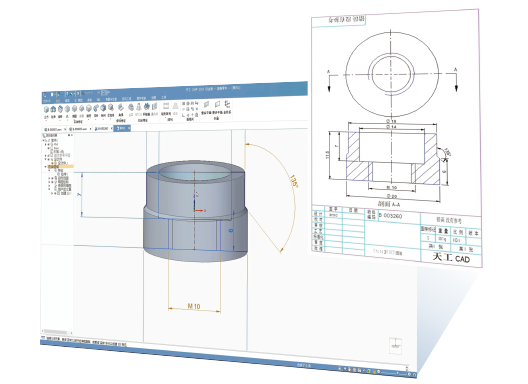Viewport: 528px width, 384px height.
Task: Click the leftmost 3D feature icon in the ribbon
Action: point(46,109)
